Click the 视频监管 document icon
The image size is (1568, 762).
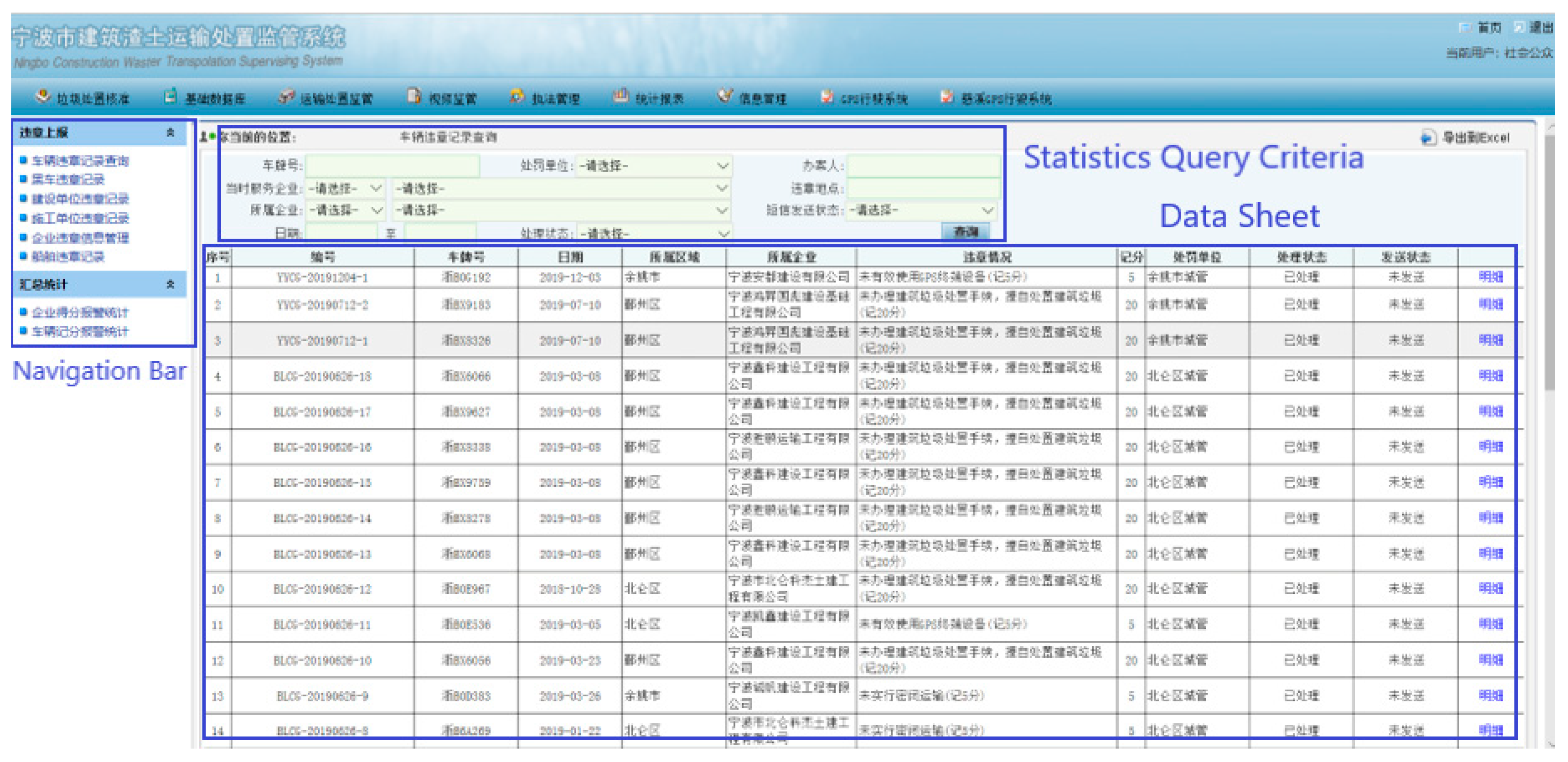(415, 96)
